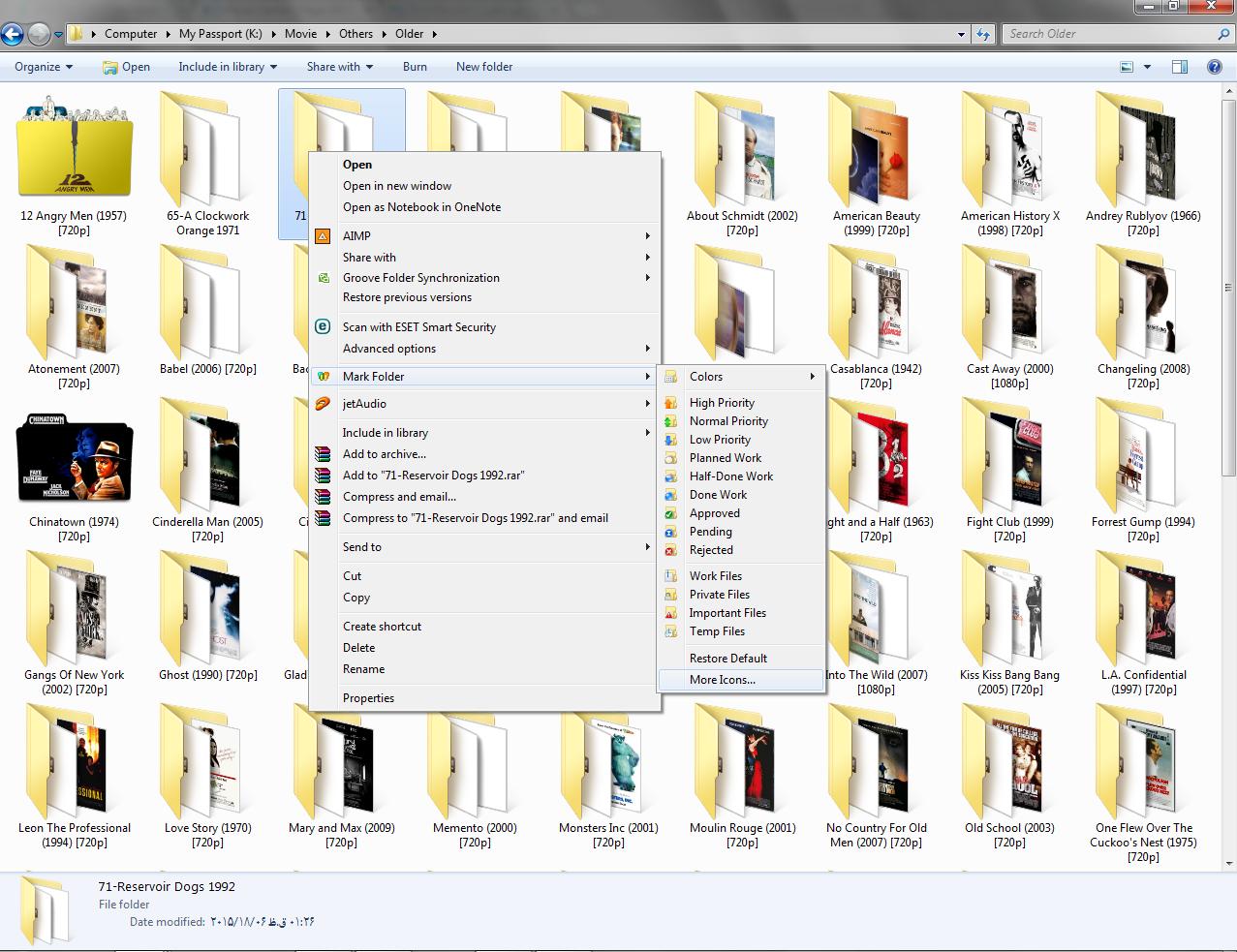
Task: Select the Approved green check icon
Action: pyautogui.click(x=670, y=513)
